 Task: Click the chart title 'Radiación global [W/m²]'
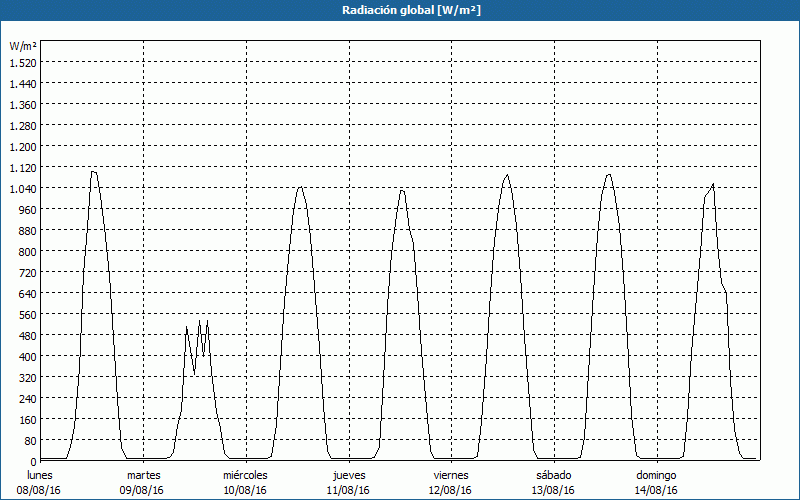pyautogui.click(x=399, y=10)
